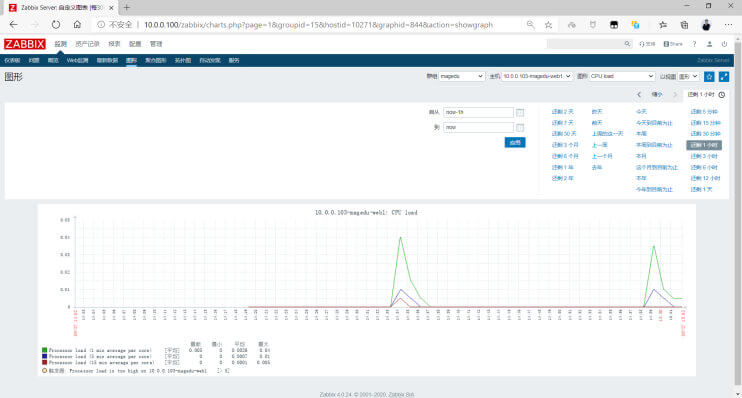Go to 聚合图形 (Screens) submenu

tap(155, 61)
